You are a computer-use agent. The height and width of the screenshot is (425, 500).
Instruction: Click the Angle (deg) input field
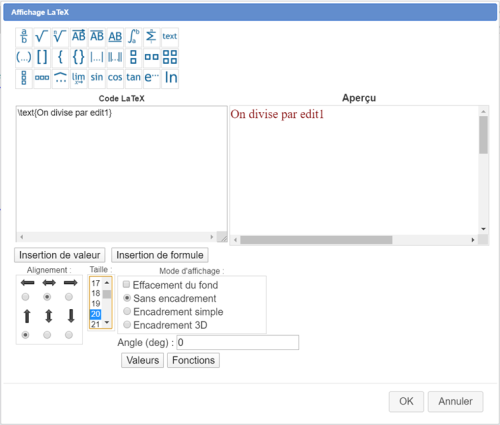coord(238,343)
